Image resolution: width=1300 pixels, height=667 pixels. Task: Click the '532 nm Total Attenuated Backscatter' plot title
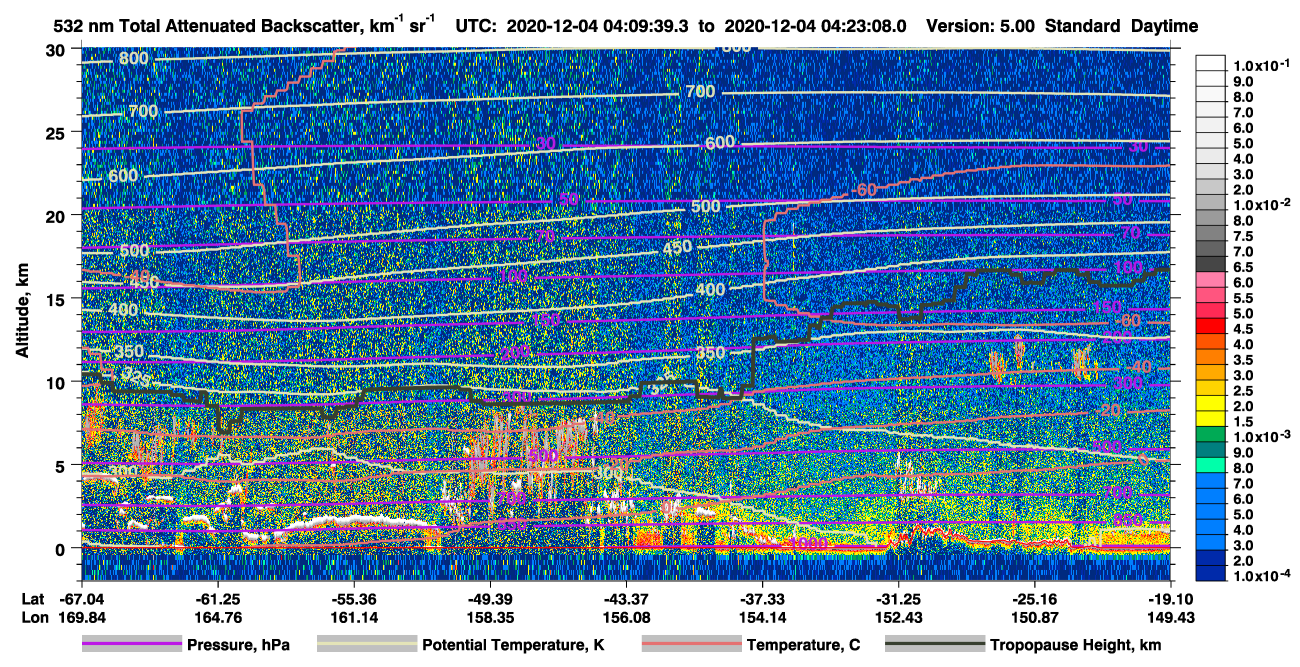pyautogui.click(x=244, y=26)
